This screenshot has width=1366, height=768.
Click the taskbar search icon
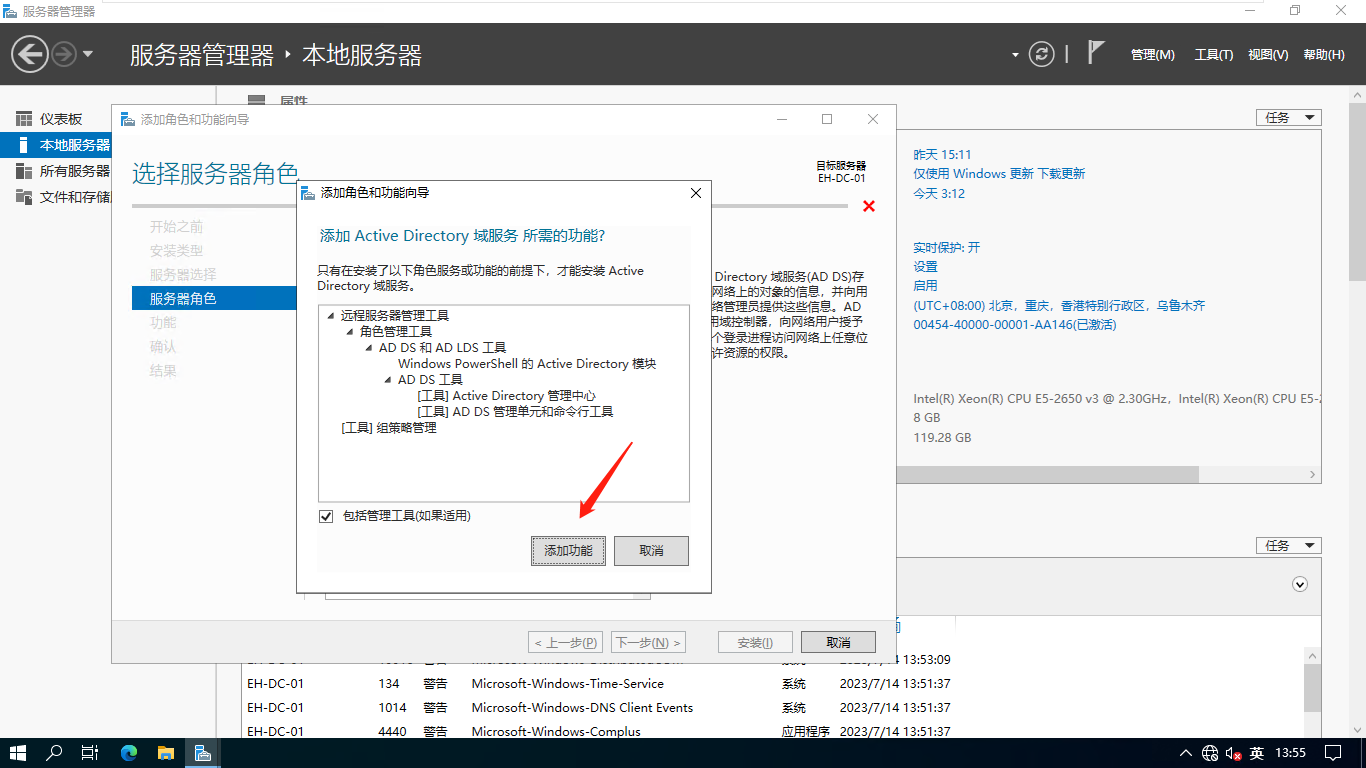pos(55,753)
